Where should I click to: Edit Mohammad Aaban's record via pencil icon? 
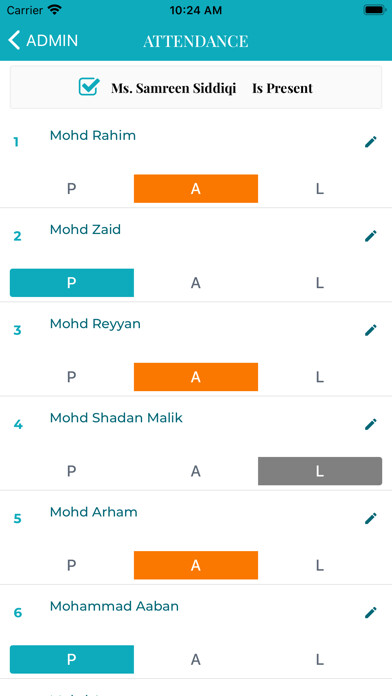click(x=370, y=613)
